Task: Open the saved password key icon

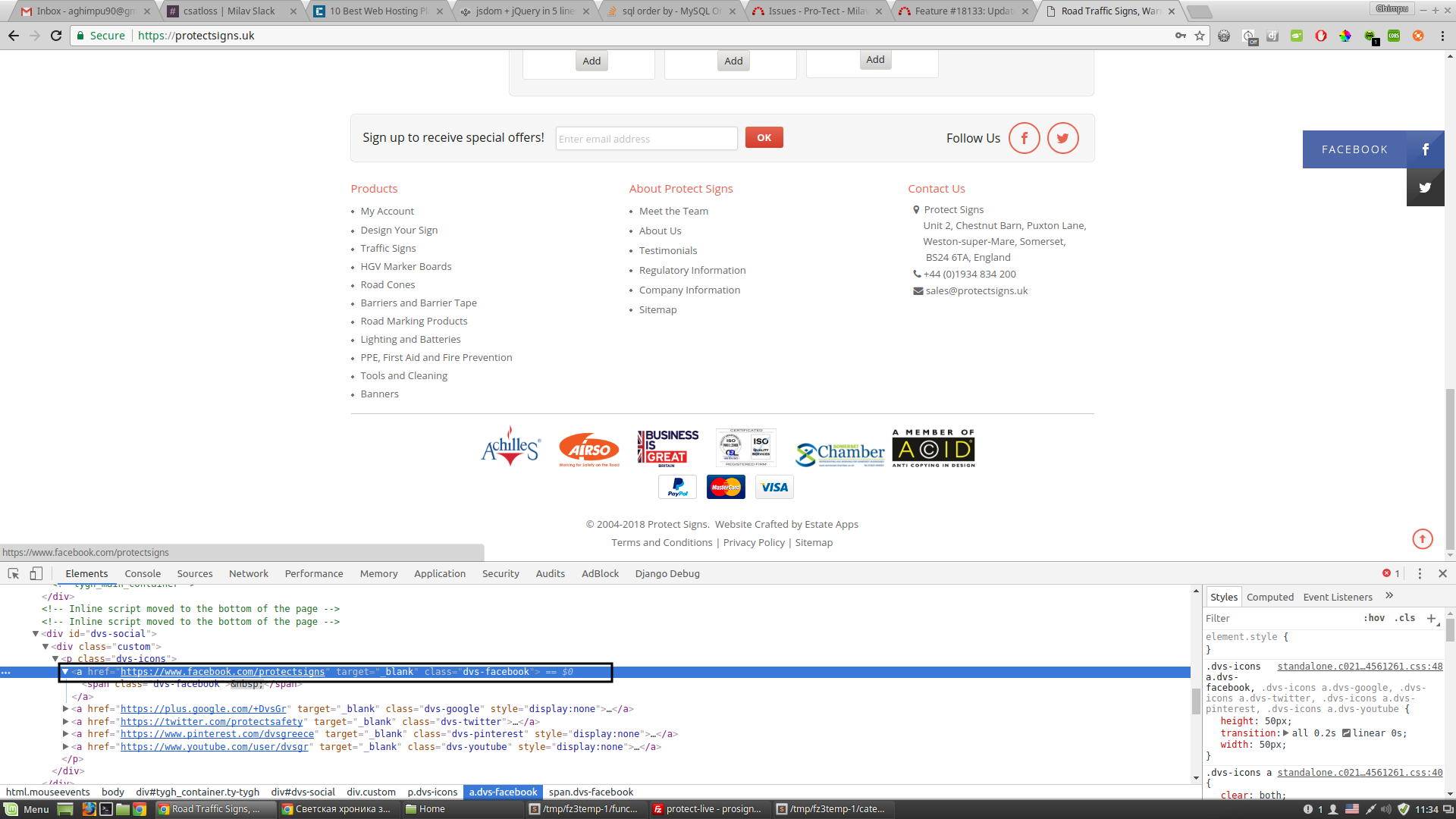Action: point(1181,36)
